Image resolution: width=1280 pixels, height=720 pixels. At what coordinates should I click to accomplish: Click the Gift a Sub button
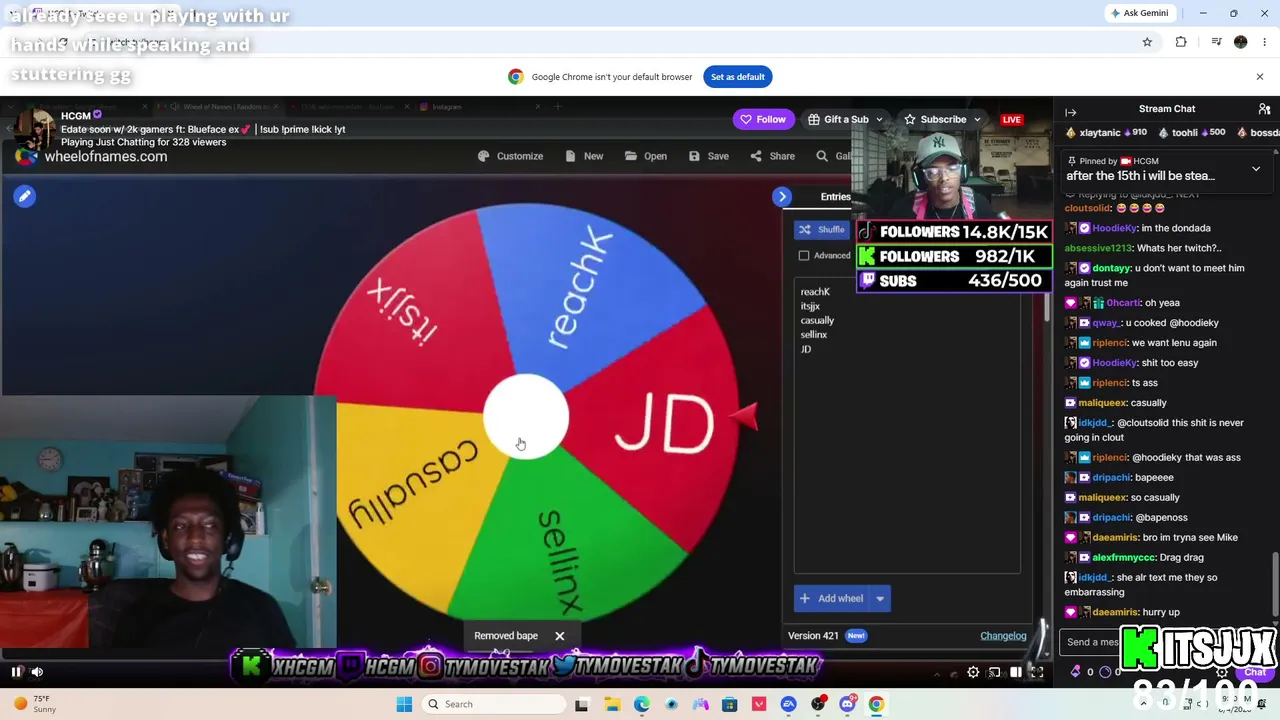pos(838,119)
